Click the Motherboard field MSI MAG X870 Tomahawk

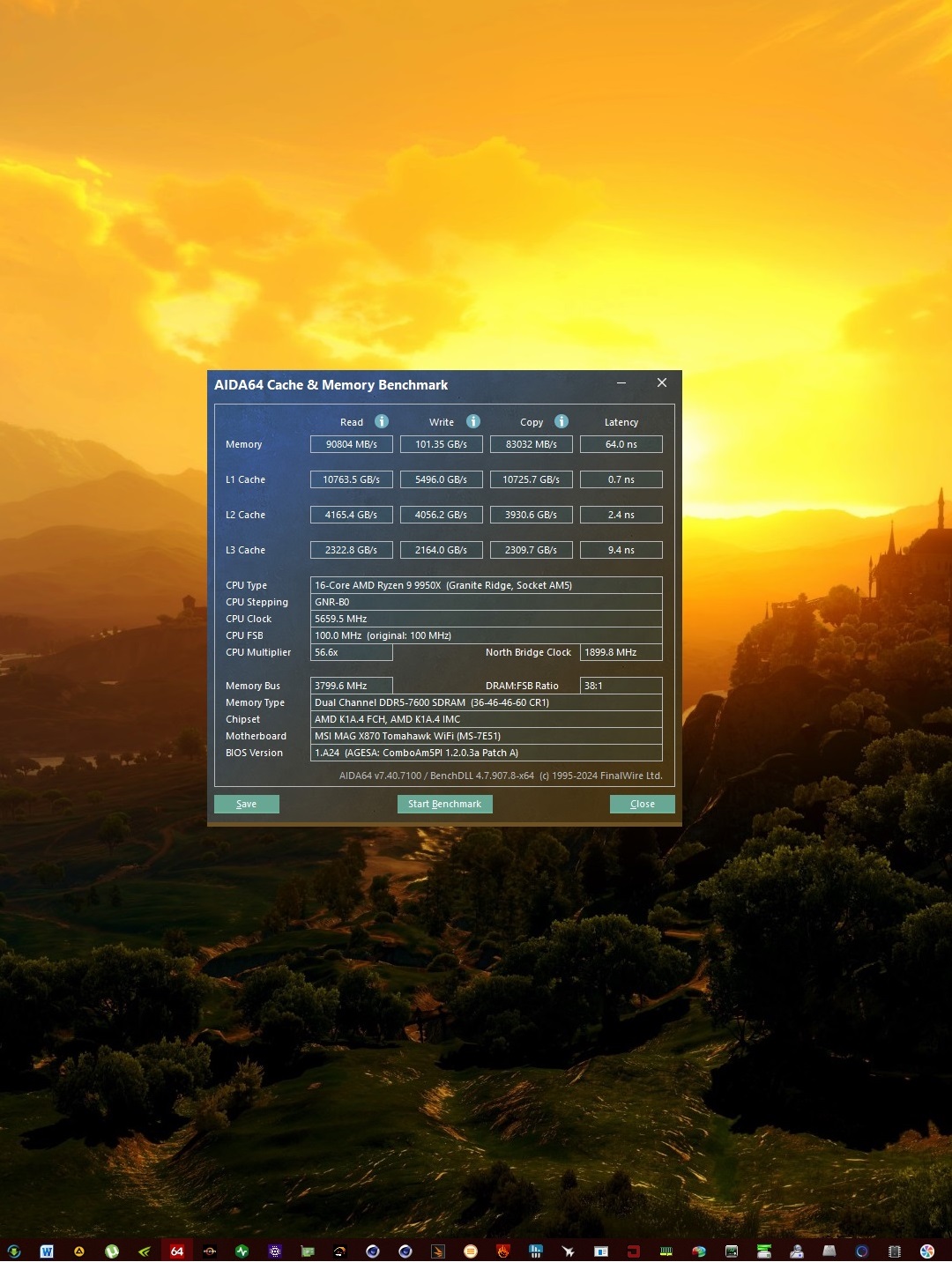[487, 736]
